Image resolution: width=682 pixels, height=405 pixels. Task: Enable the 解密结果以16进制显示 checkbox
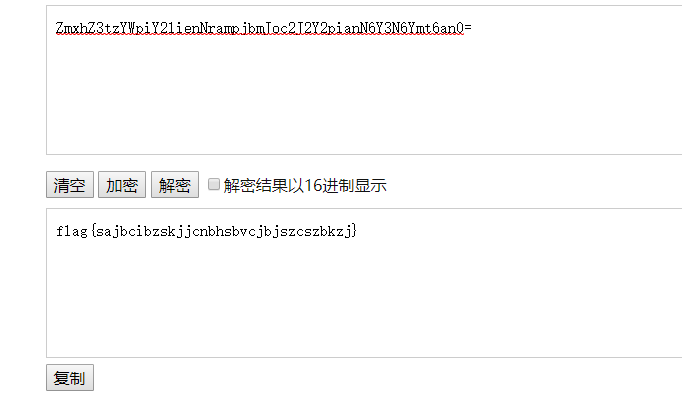click(214, 184)
